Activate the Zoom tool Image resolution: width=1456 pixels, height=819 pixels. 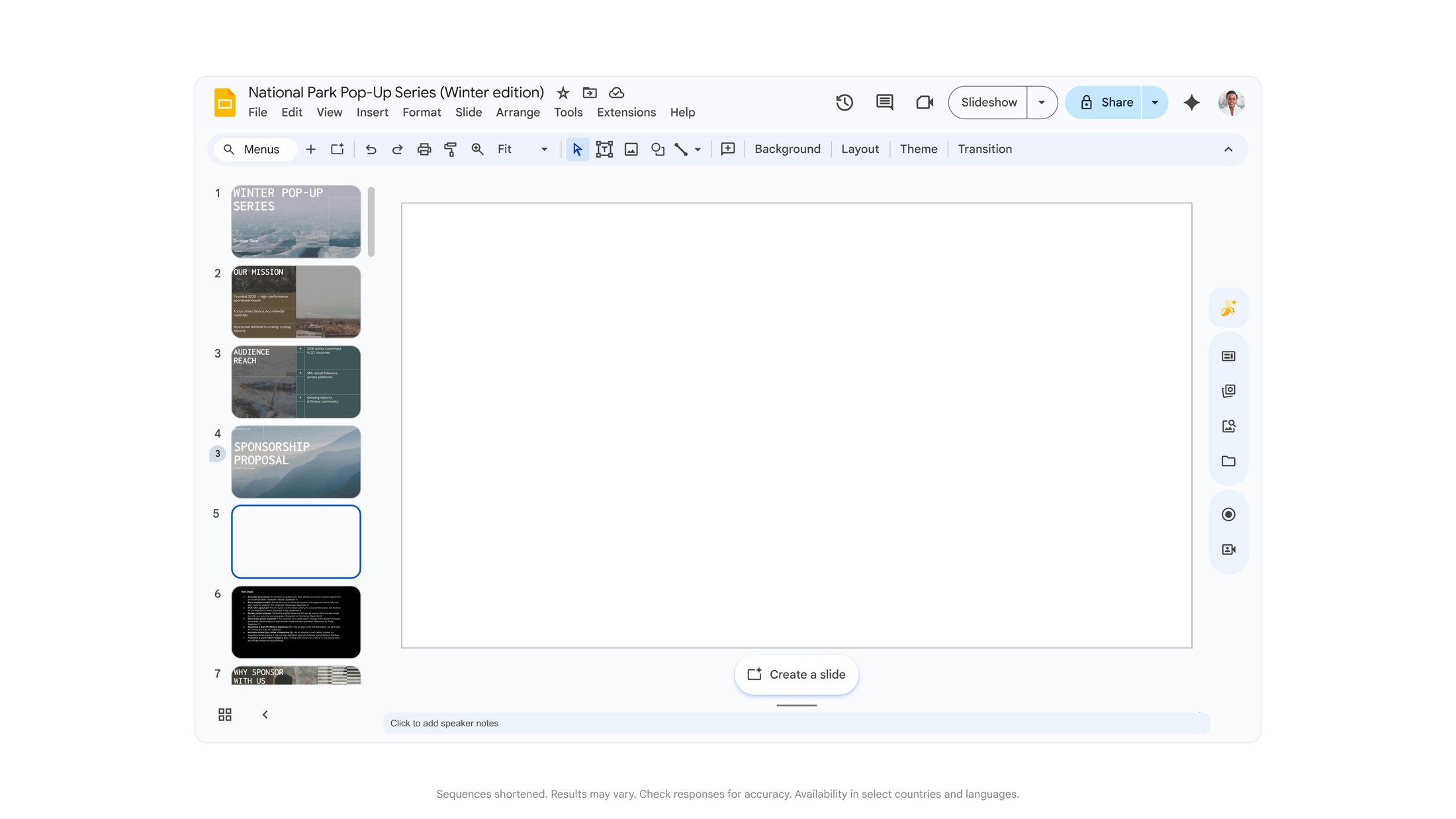[477, 149]
